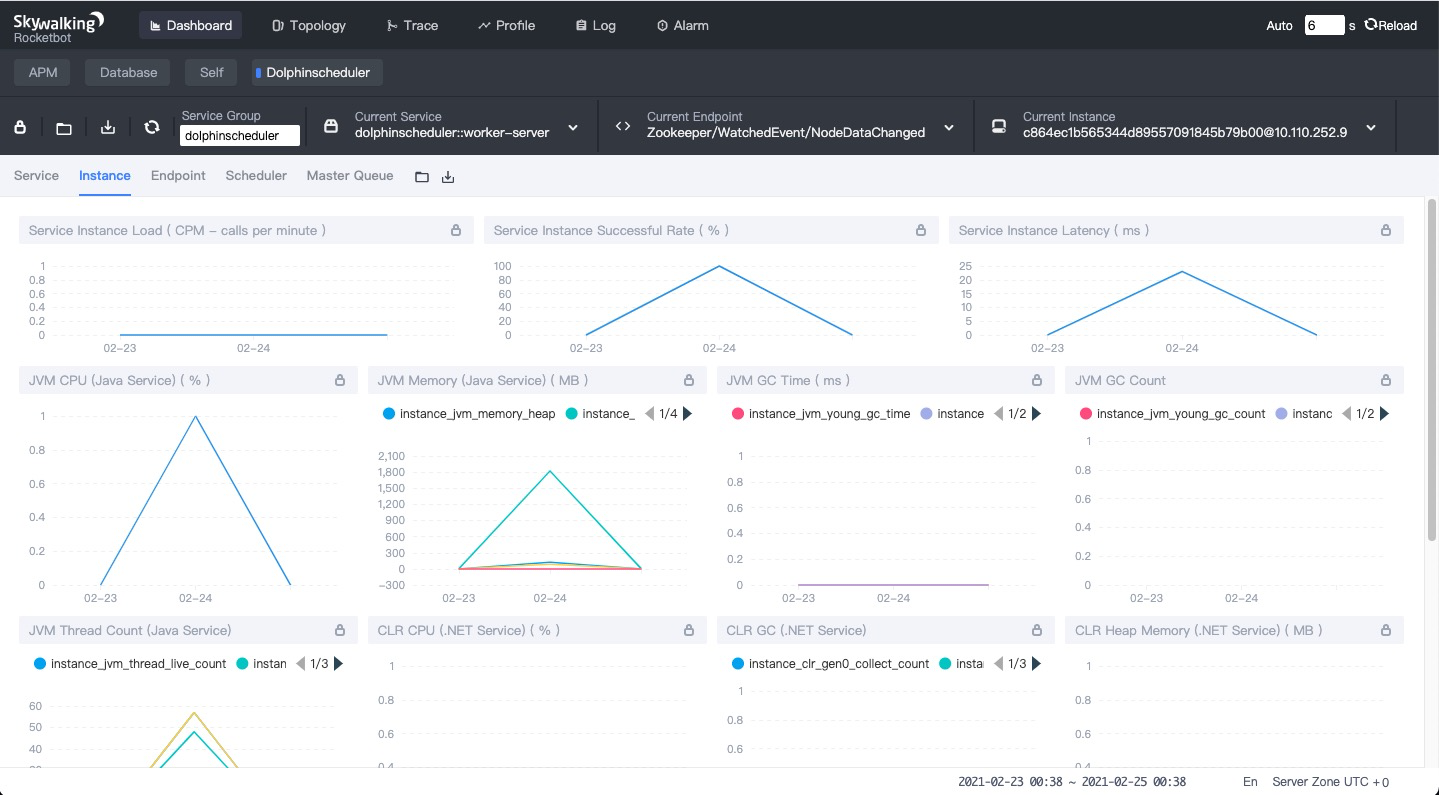Click folder icon next to Master Queue tab
The image size is (1439, 795).
click(422, 177)
